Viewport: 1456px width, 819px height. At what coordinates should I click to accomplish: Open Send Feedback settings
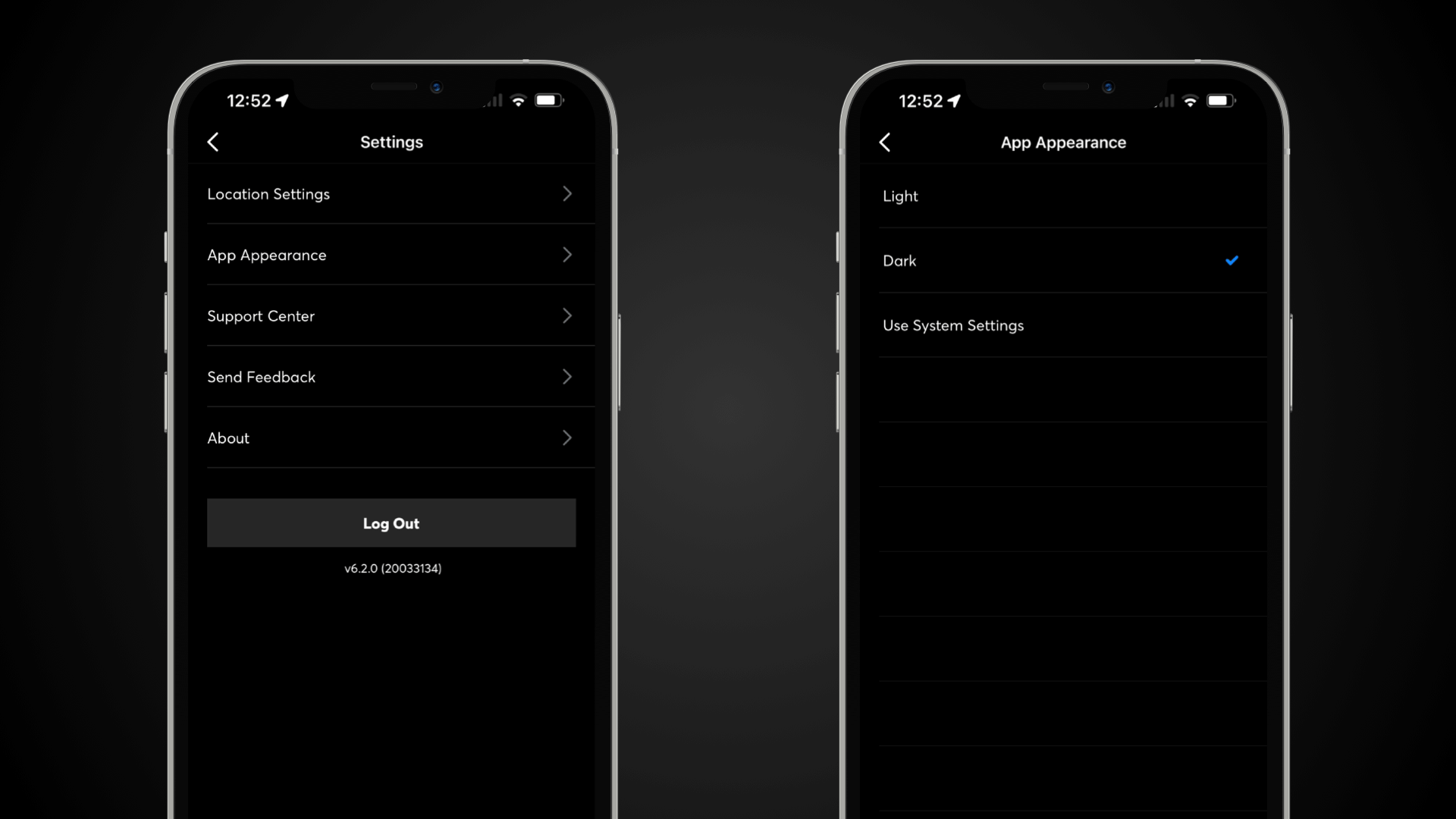click(390, 376)
